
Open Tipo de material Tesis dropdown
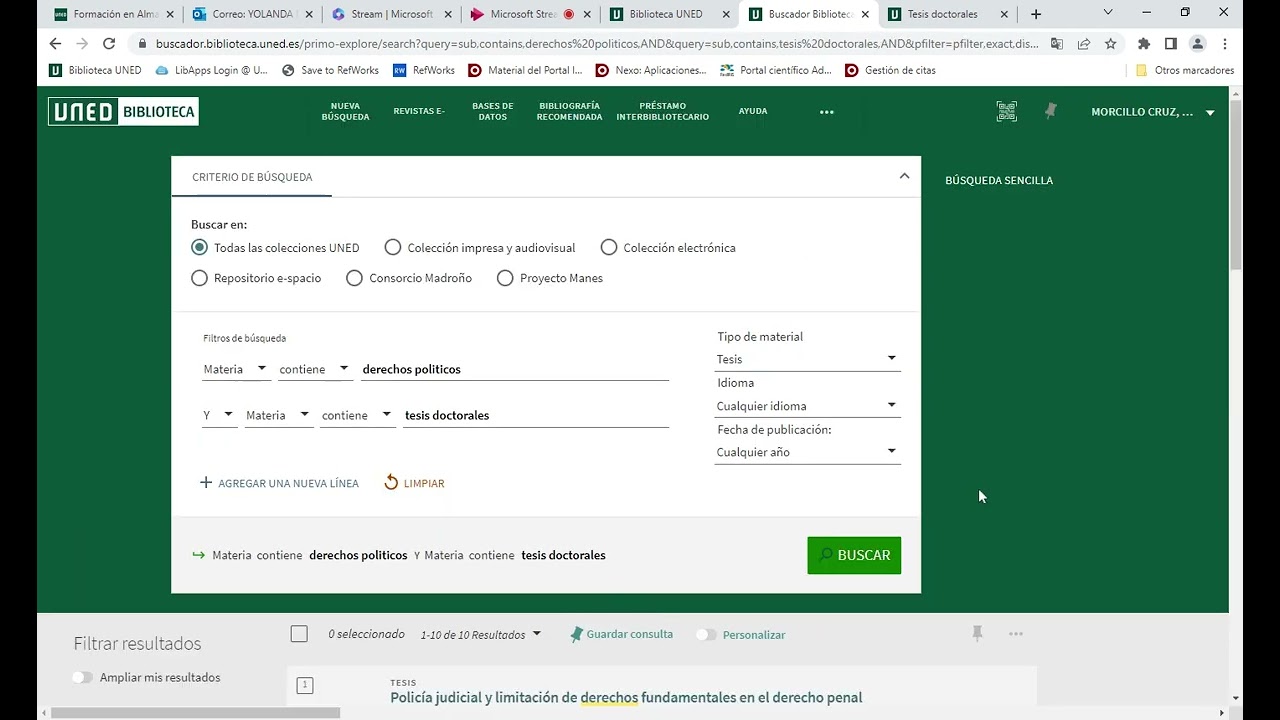click(807, 359)
